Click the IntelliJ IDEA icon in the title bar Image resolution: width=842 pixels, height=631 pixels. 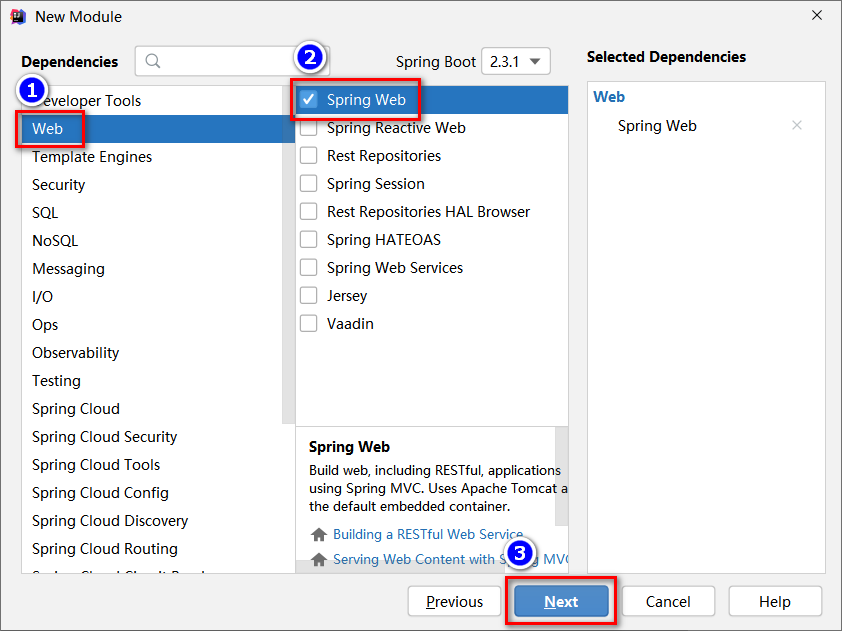coord(18,17)
